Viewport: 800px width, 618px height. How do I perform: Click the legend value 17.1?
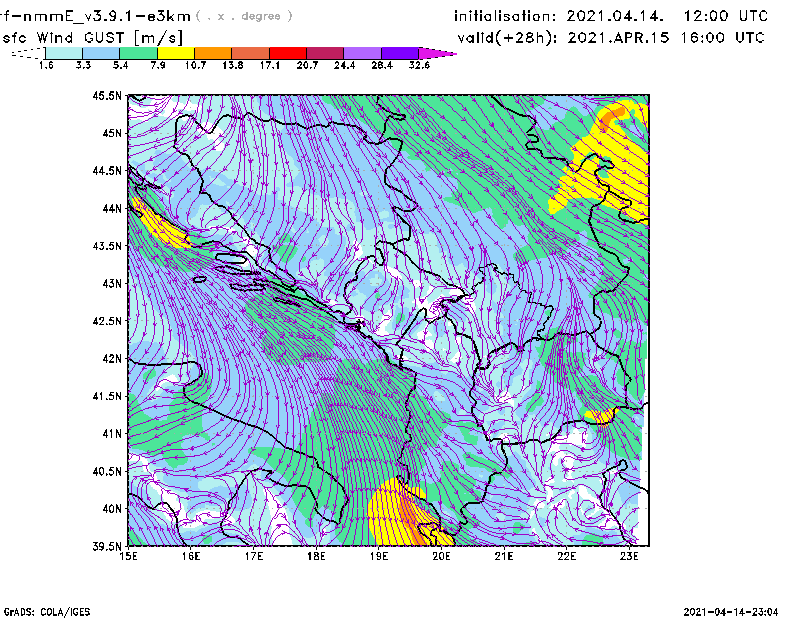(270, 65)
